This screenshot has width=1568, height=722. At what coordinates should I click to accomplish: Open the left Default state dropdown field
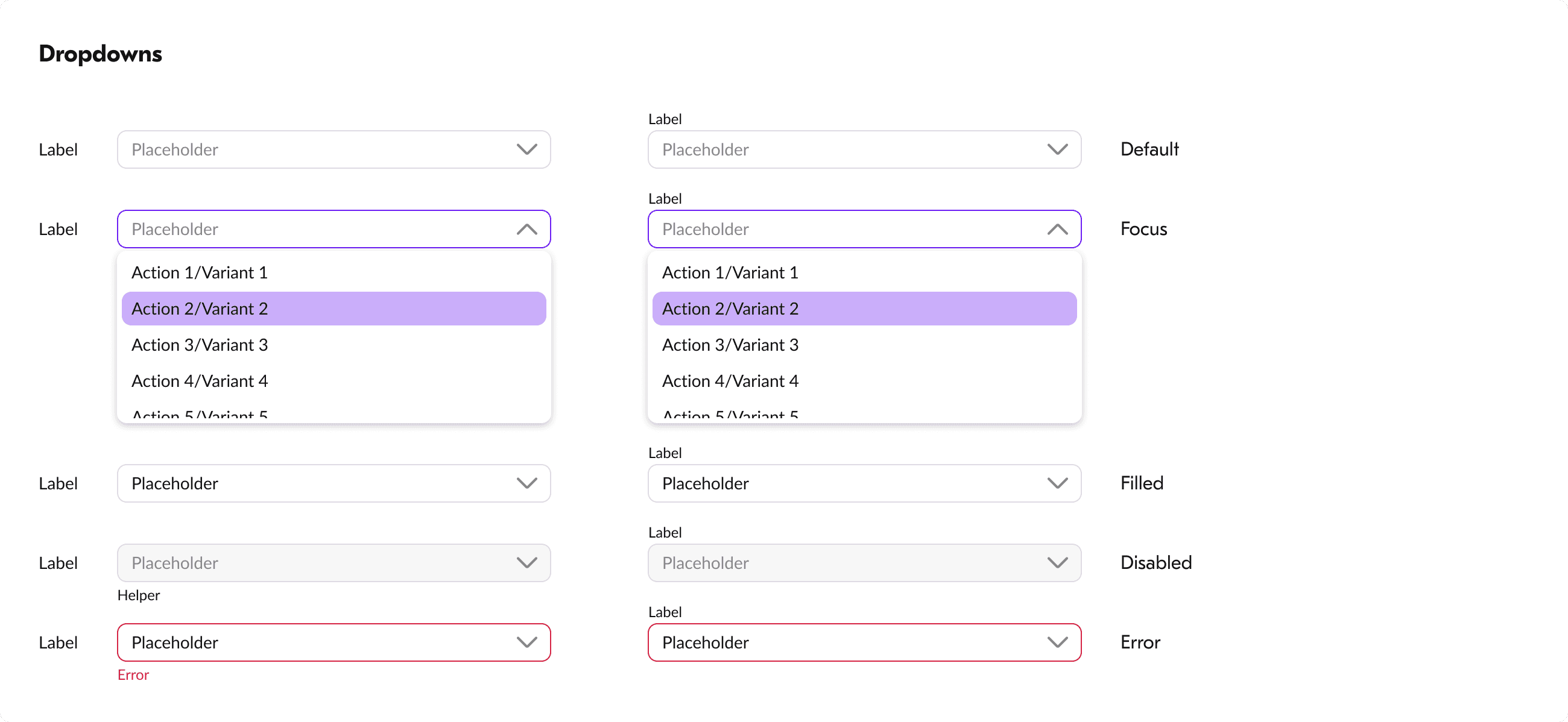point(317,149)
